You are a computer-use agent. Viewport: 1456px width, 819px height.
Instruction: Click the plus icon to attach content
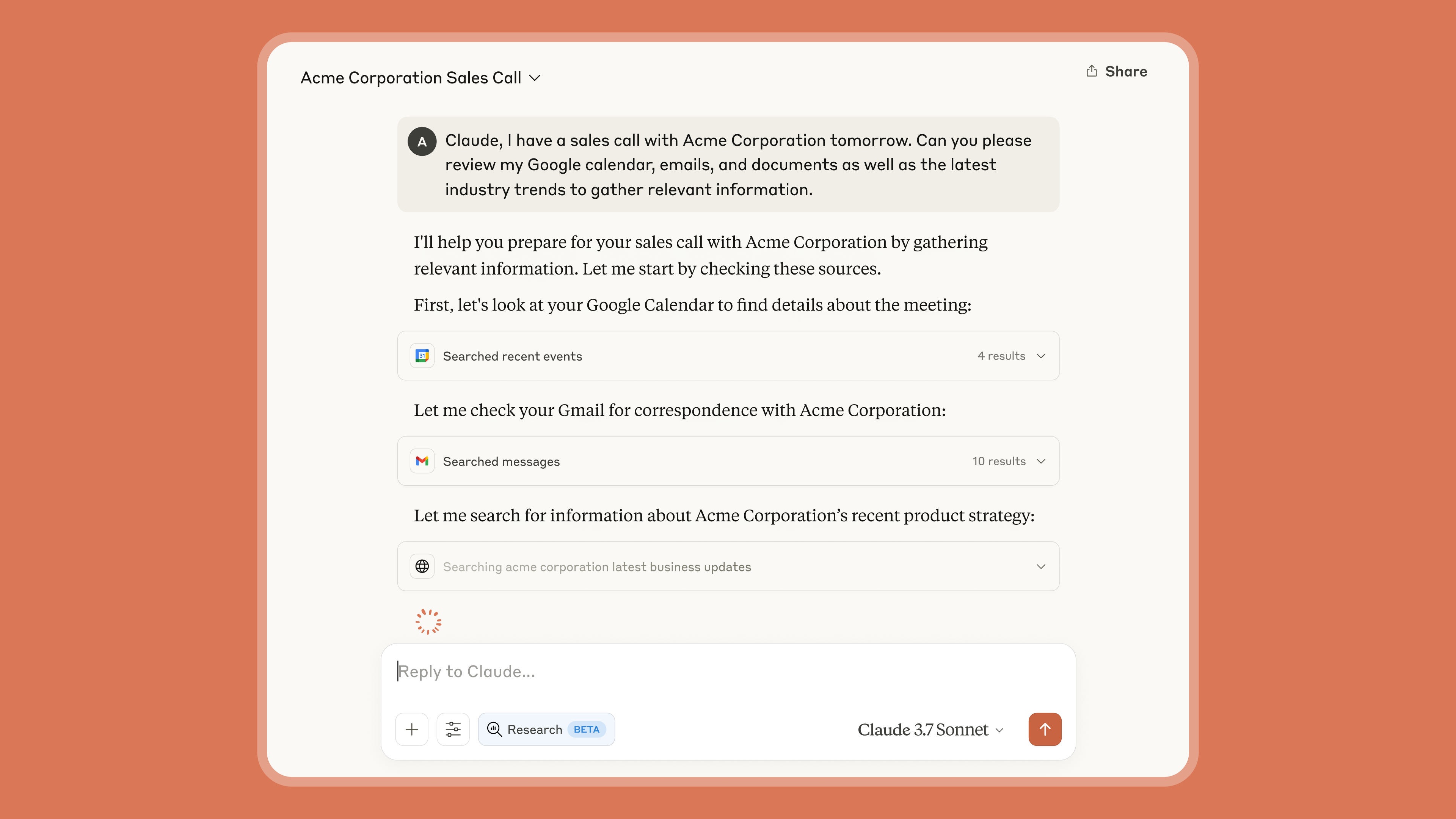click(x=411, y=729)
